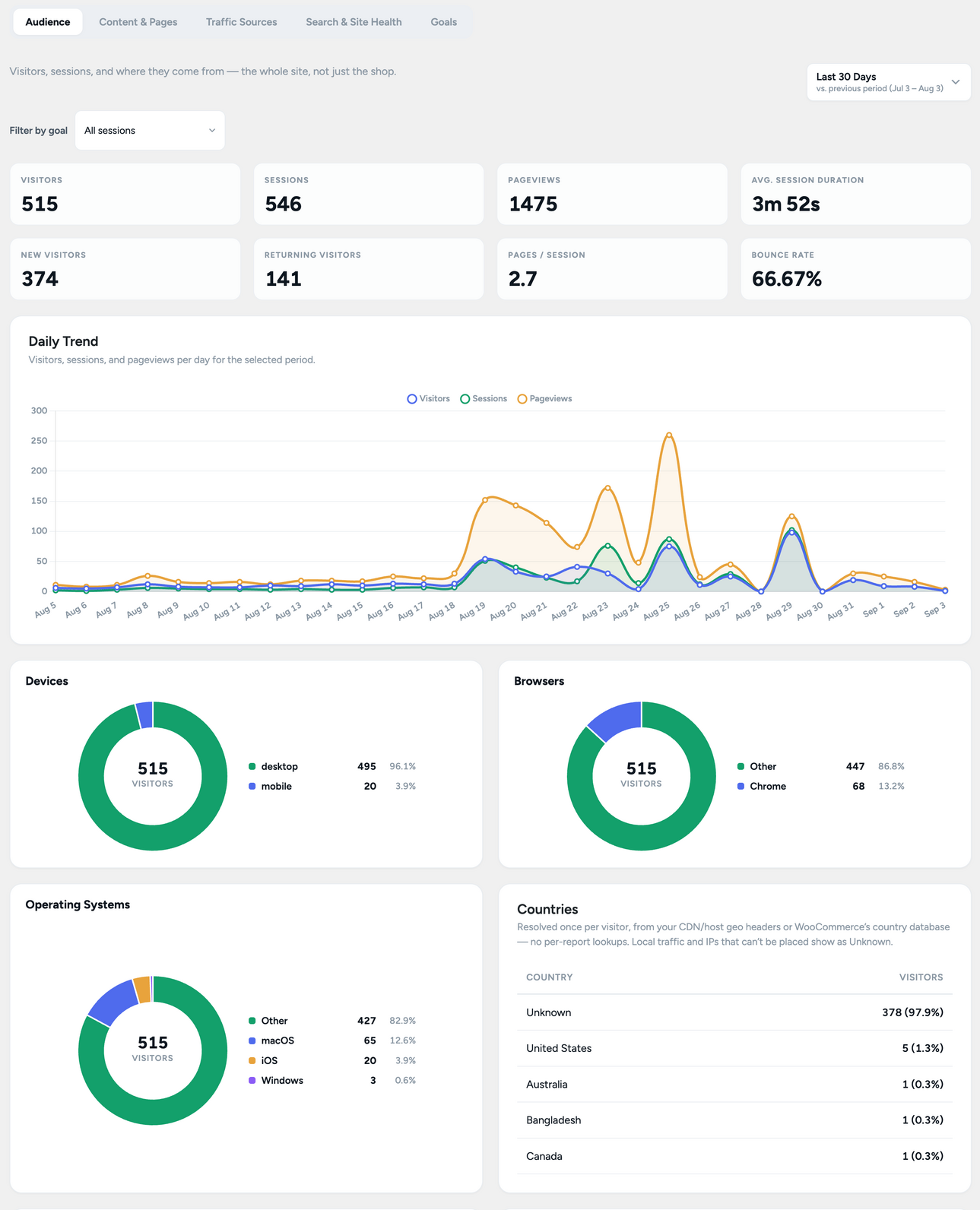
Task: Open the Content & Pages tab
Action: click(138, 22)
